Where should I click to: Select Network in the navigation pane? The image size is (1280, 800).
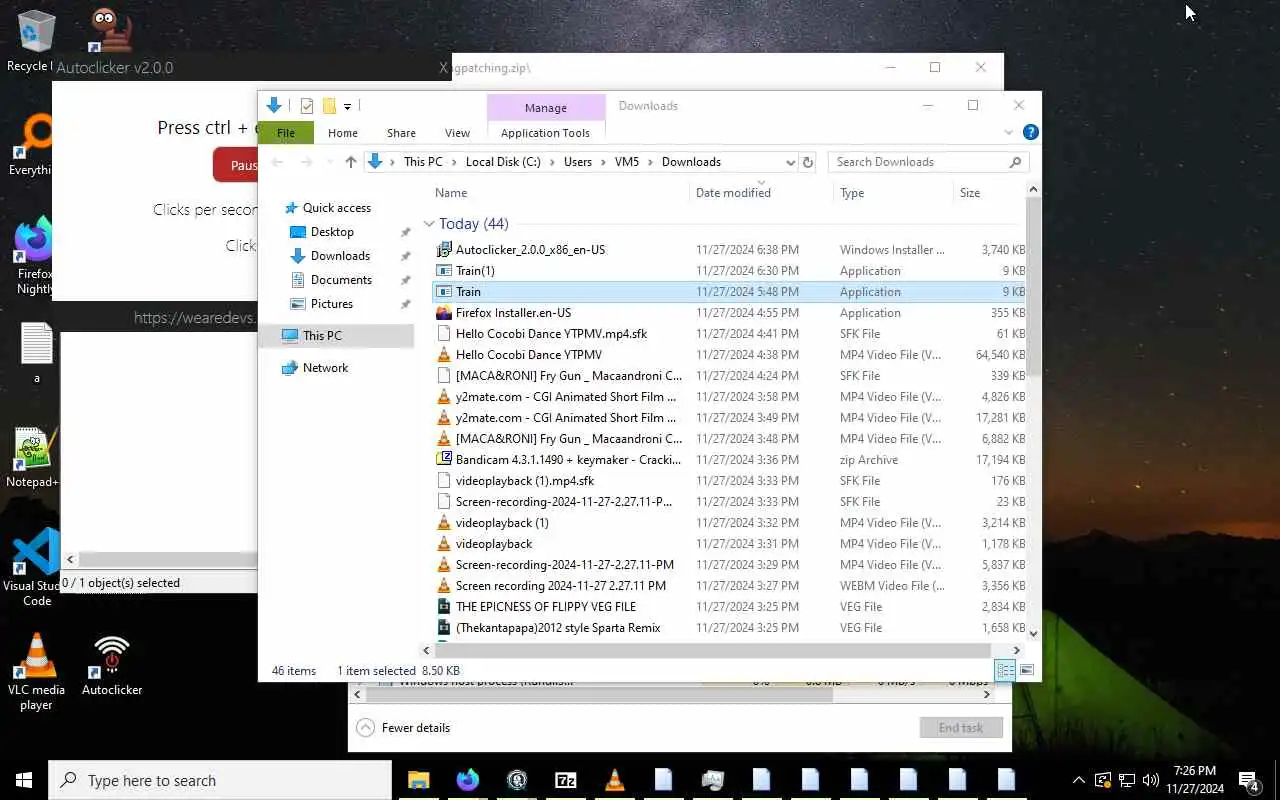(325, 368)
